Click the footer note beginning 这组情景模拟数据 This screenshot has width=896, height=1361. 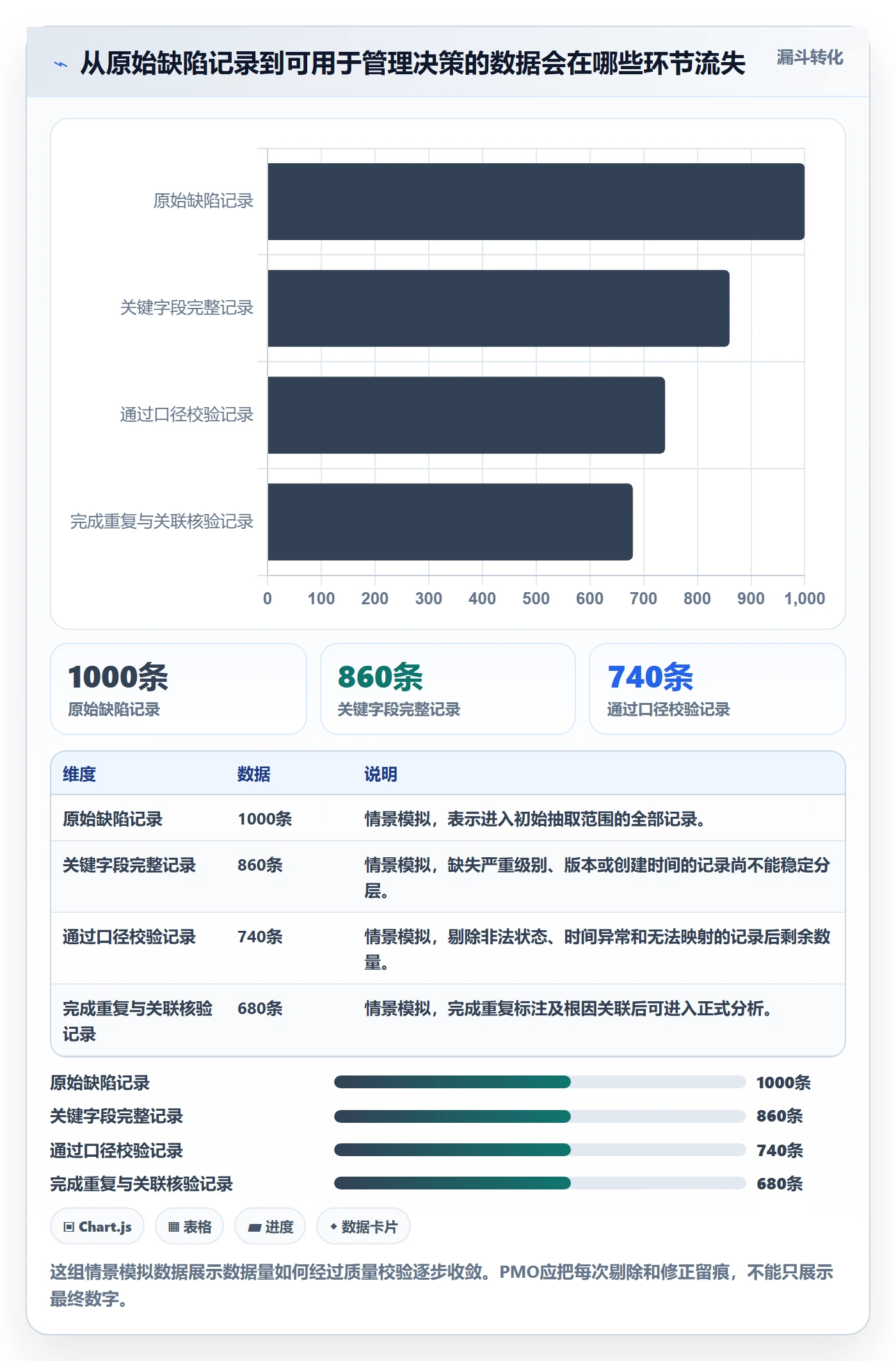click(442, 1285)
